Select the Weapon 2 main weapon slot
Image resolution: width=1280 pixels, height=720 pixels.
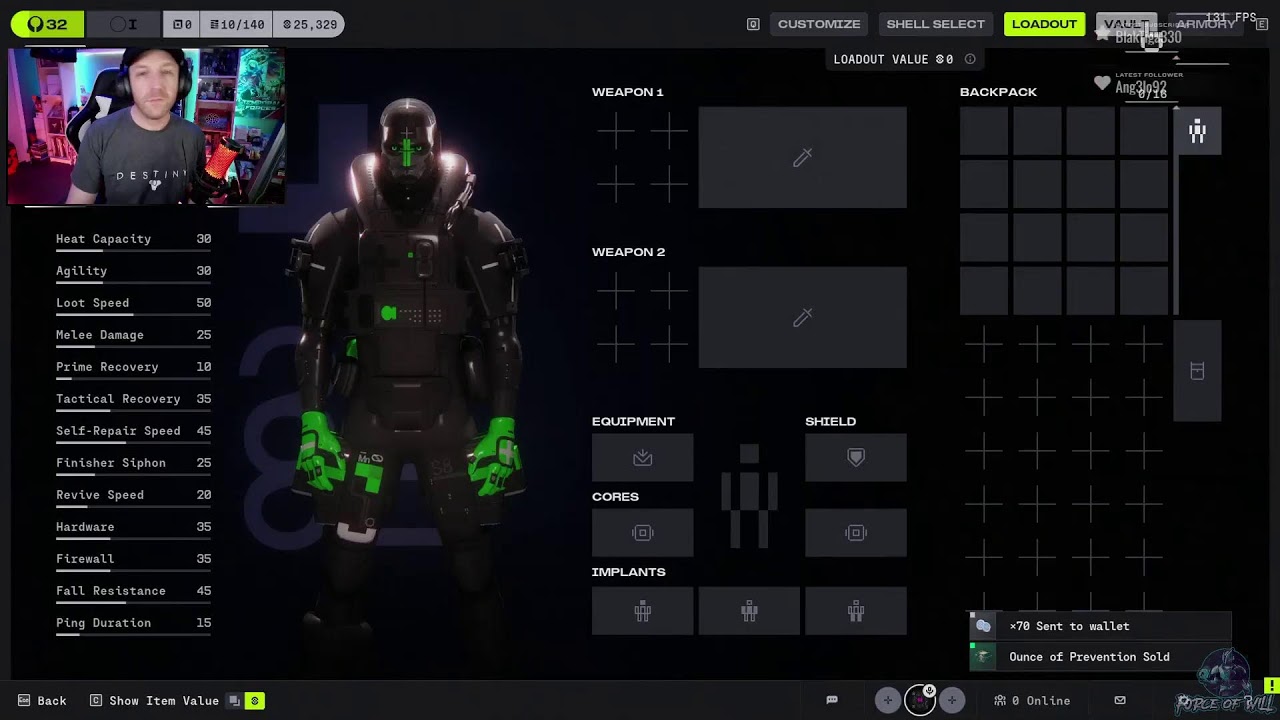click(802, 318)
